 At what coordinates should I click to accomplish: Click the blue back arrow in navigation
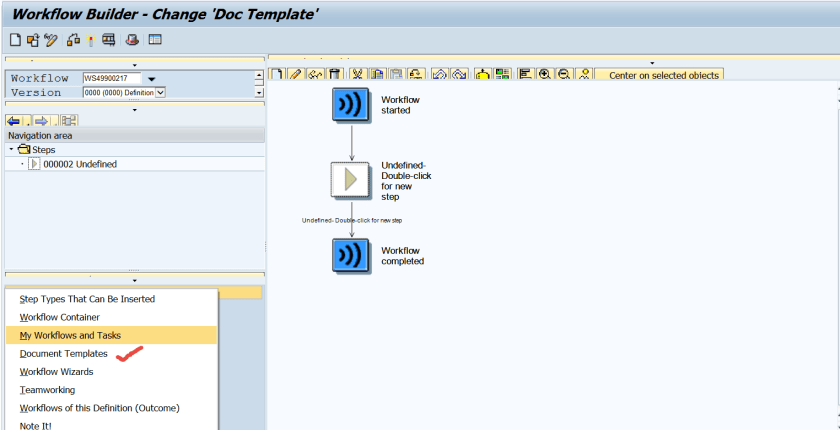click(14, 120)
